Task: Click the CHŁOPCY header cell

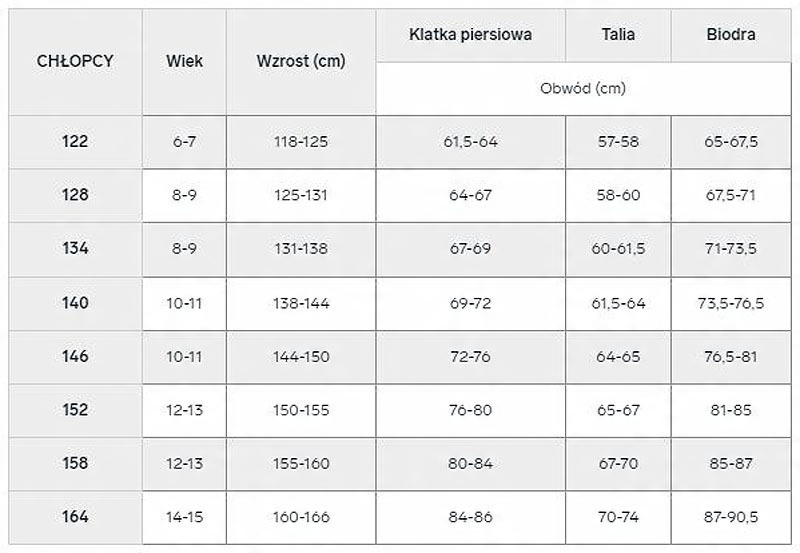Action: (x=74, y=61)
